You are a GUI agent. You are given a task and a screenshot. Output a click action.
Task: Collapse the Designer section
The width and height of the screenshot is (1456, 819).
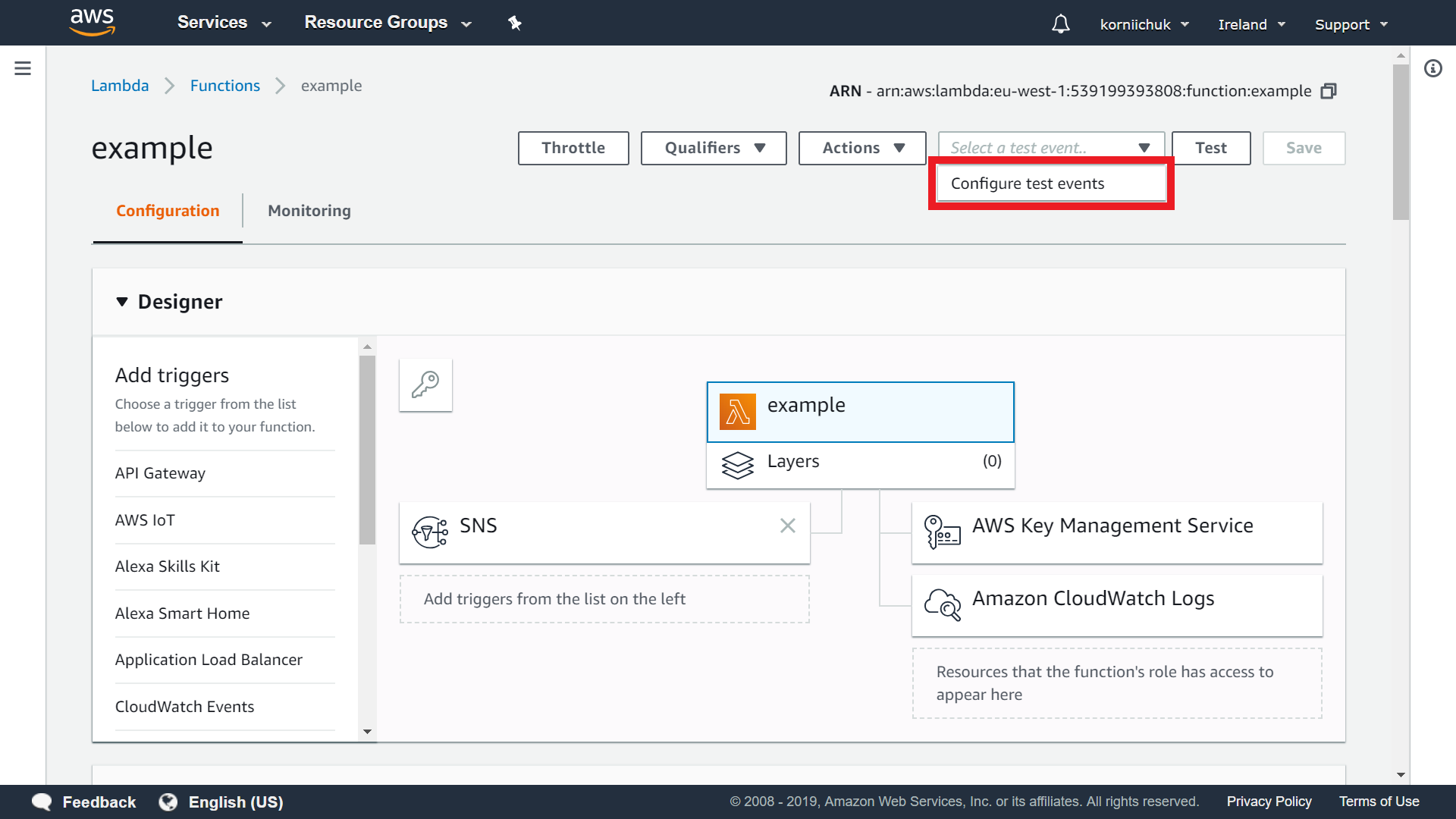click(x=122, y=302)
